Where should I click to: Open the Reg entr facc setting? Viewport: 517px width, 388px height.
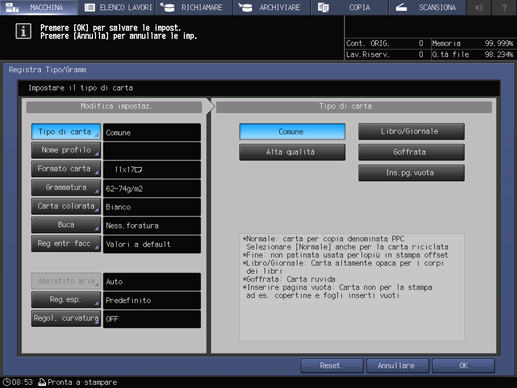coord(66,244)
